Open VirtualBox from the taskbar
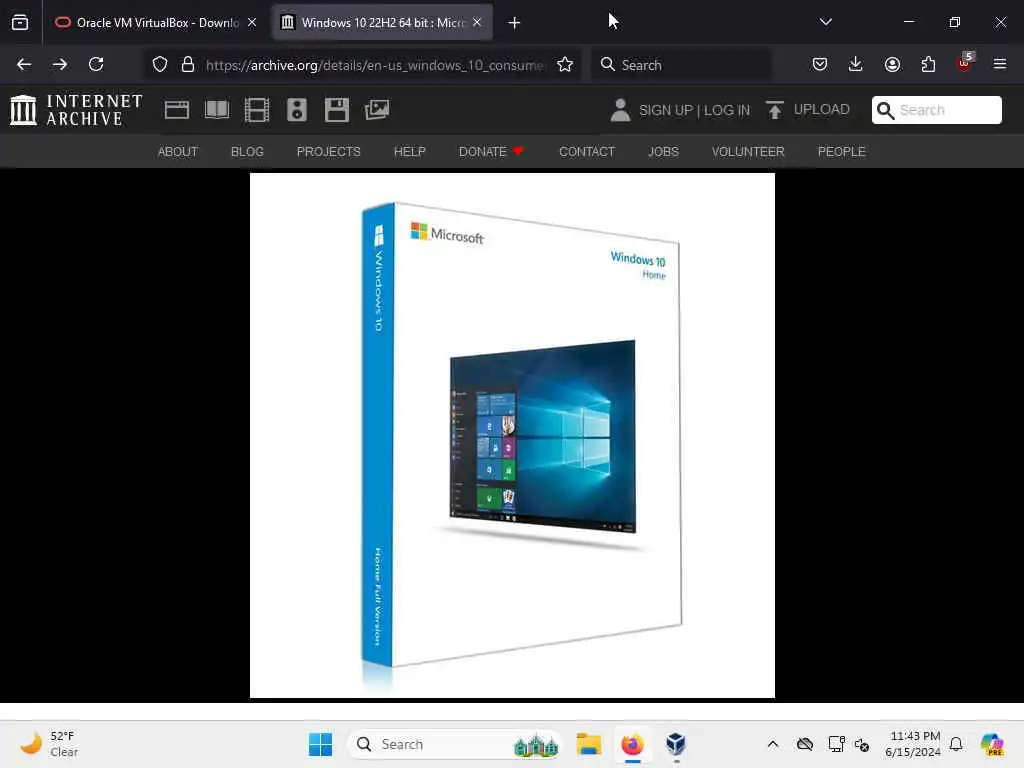The image size is (1024, 768). coord(676,744)
